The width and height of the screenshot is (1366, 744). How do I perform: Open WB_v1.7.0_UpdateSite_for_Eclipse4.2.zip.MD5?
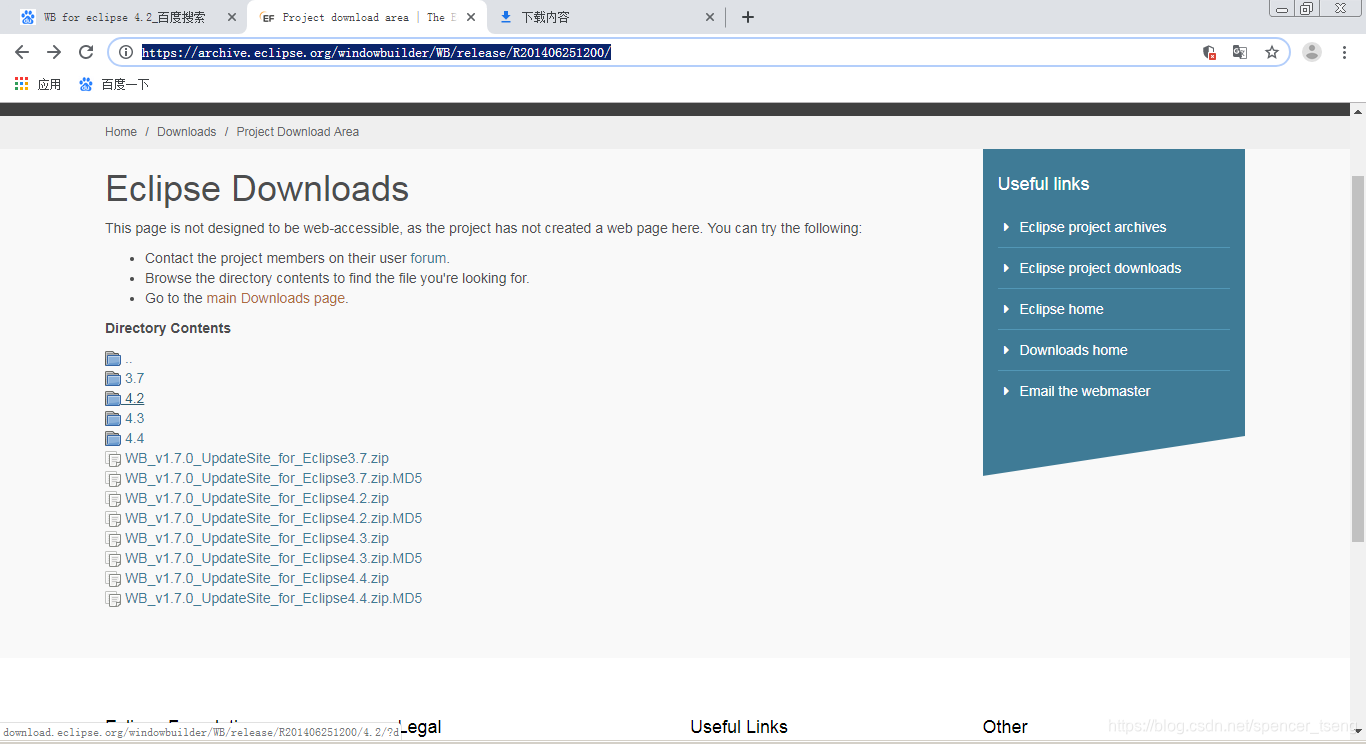tap(273, 519)
